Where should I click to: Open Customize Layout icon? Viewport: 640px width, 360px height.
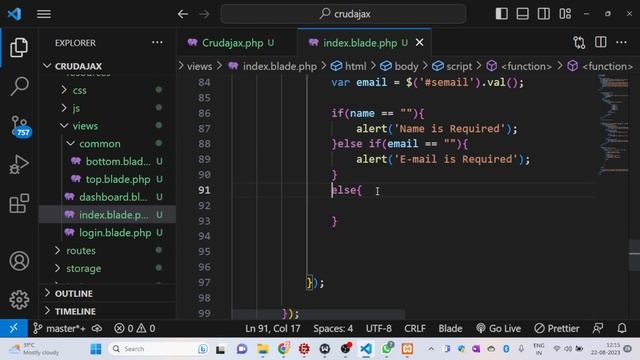(565, 14)
